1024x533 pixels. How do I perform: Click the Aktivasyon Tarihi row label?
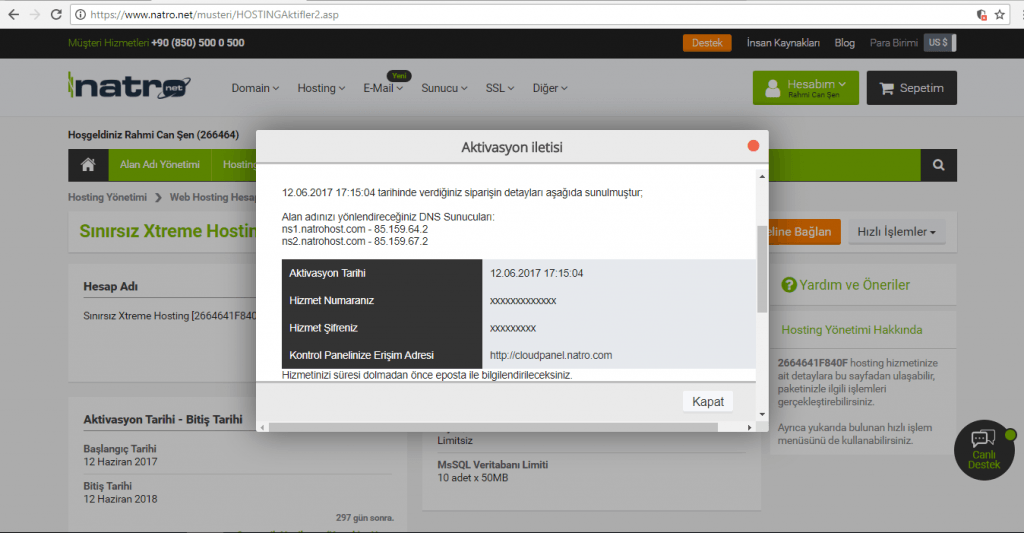coord(327,273)
